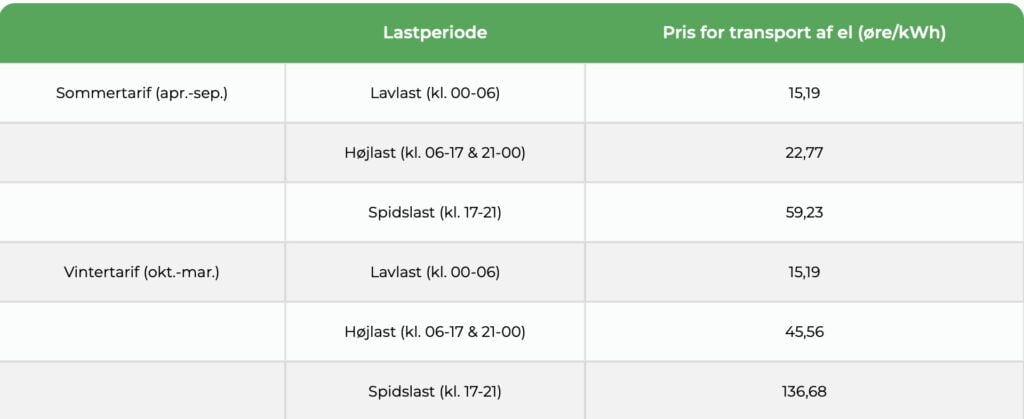Click the Pris for transport af el header
This screenshot has height=419, width=1024.
804,33
